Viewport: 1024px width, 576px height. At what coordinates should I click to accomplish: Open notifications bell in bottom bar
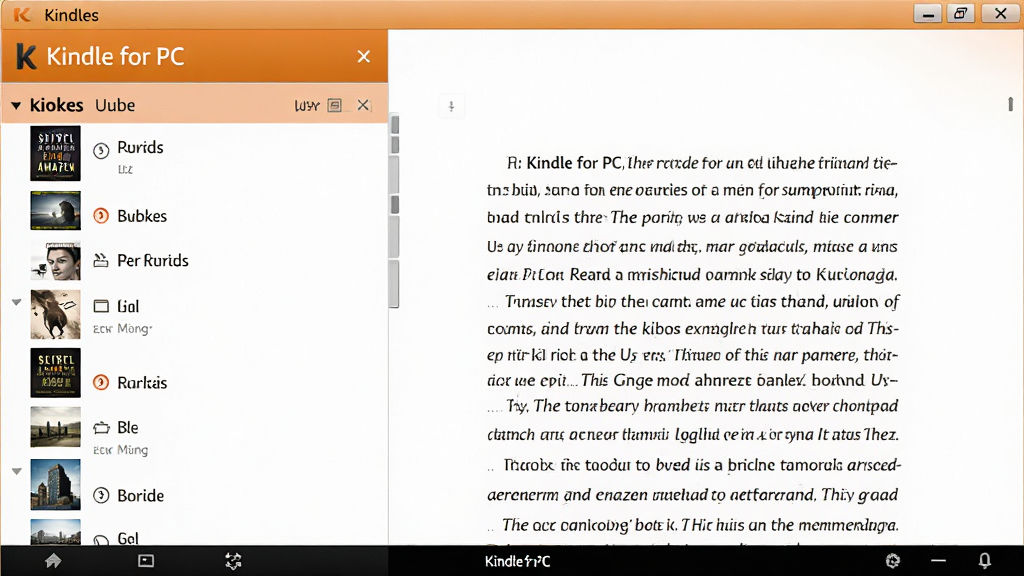[984, 560]
